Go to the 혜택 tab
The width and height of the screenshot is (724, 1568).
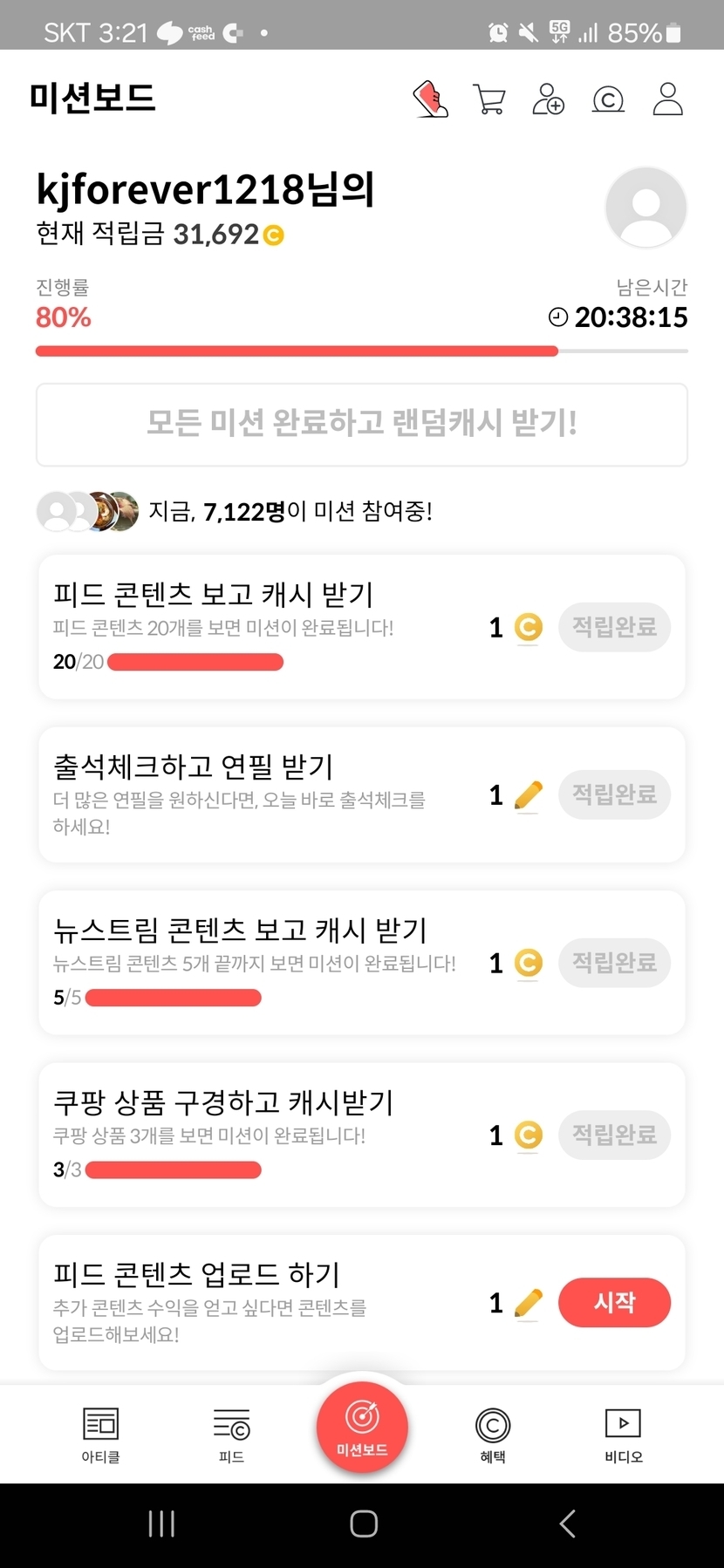coord(493,1435)
